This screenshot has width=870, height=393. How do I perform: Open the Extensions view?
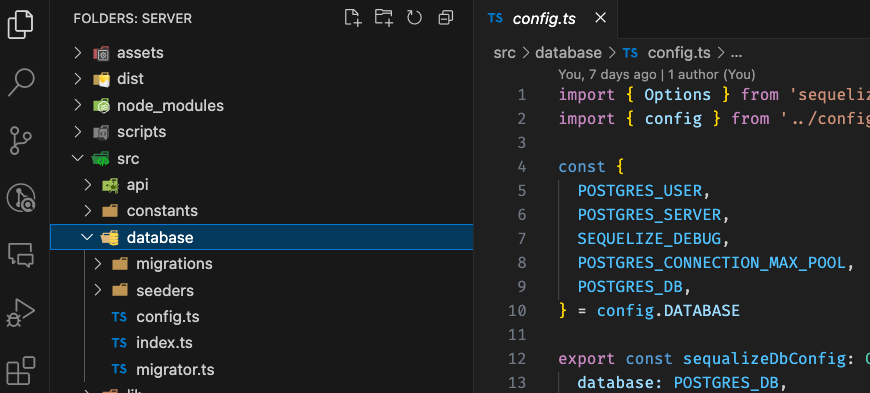point(21,370)
